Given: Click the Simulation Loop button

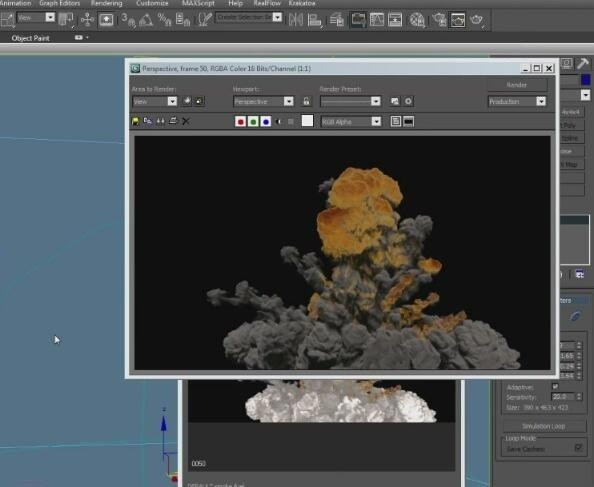Looking at the screenshot, I should point(544,426).
